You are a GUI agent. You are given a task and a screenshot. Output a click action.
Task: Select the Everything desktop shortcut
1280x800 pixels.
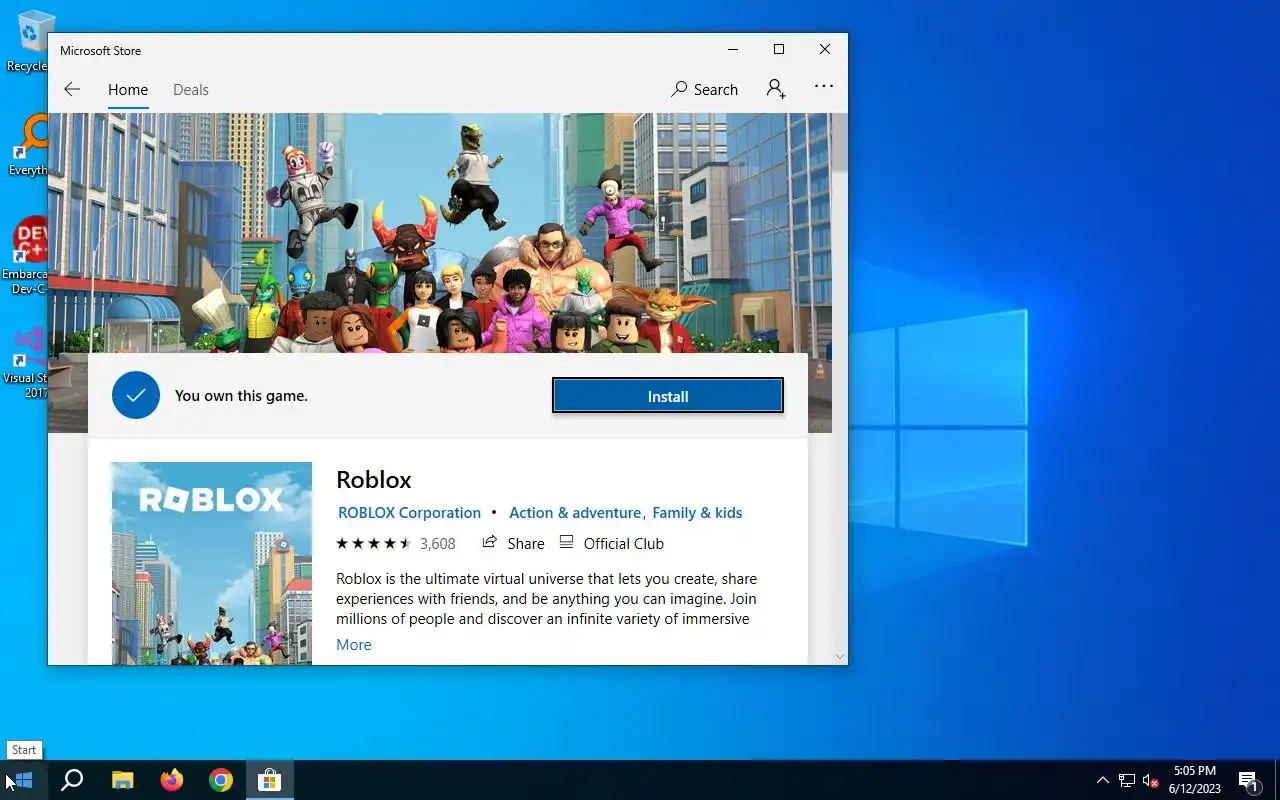point(28,145)
